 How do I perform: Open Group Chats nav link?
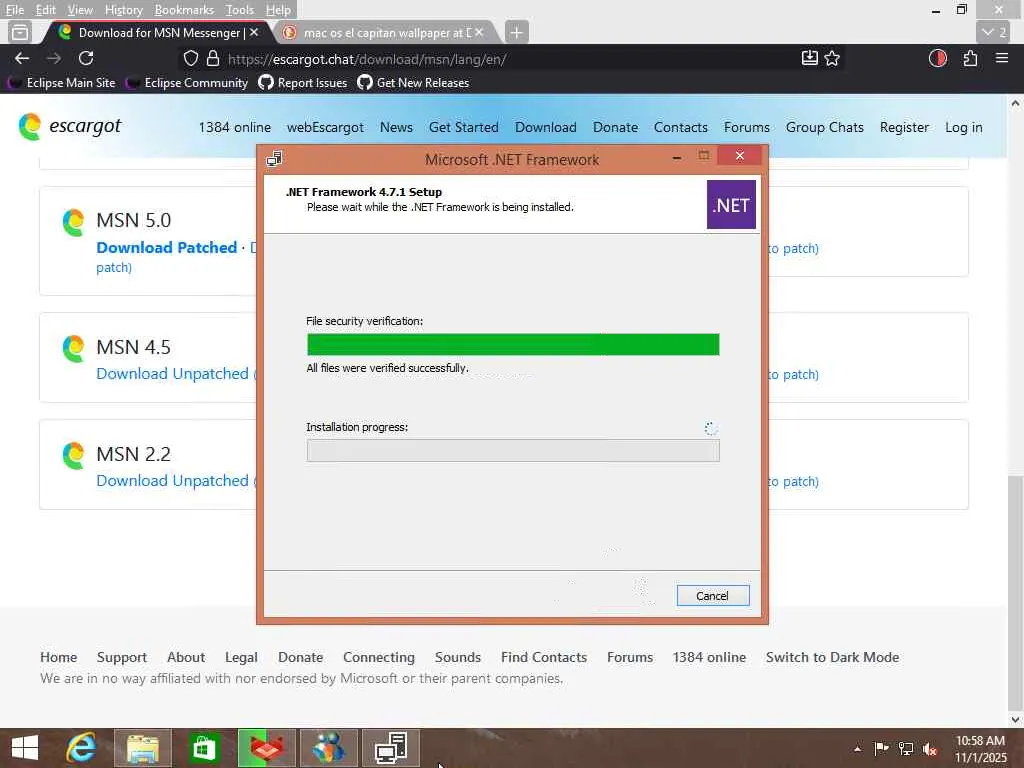[825, 127]
